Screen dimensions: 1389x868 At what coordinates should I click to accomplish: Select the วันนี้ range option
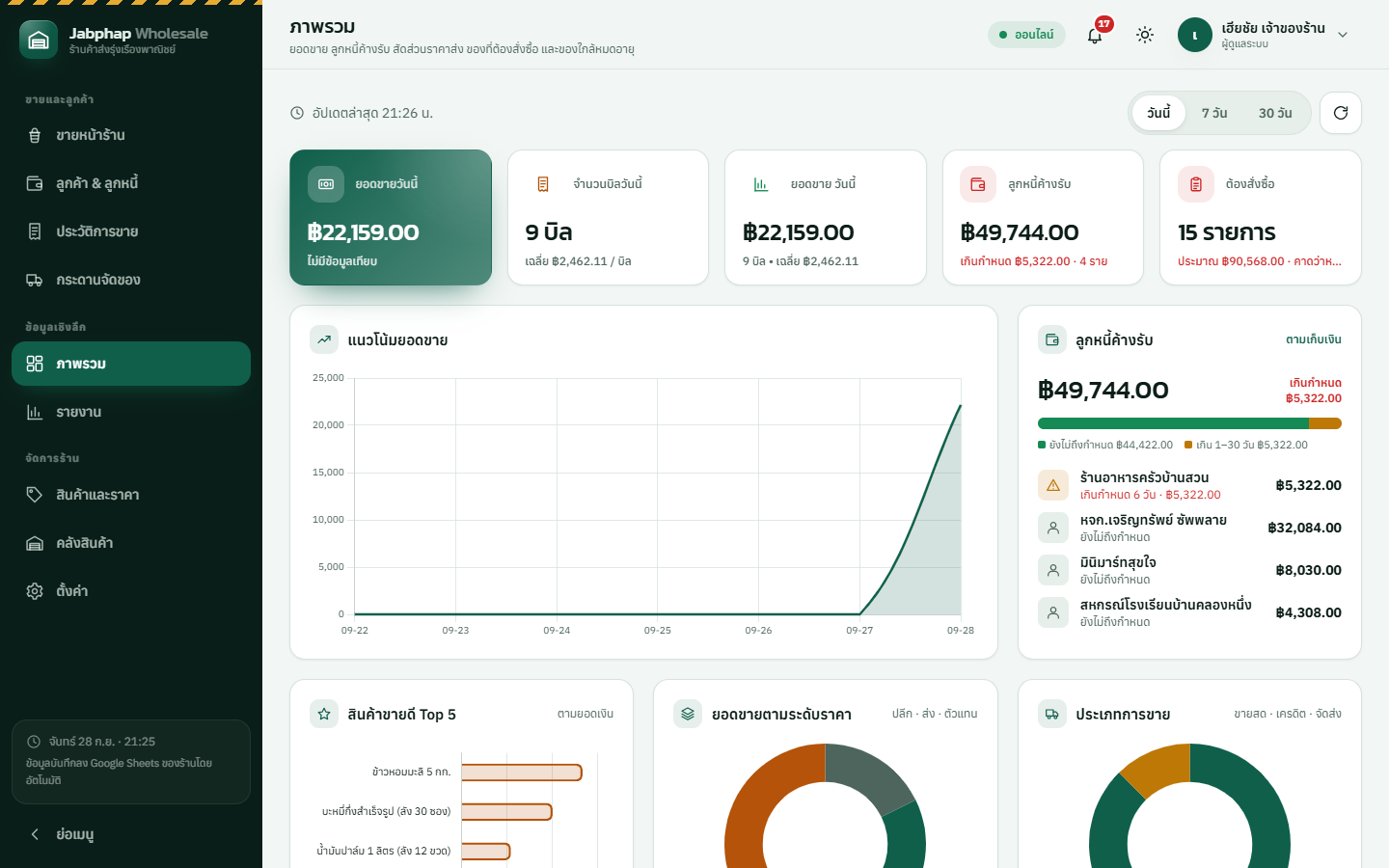(1158, 113)
